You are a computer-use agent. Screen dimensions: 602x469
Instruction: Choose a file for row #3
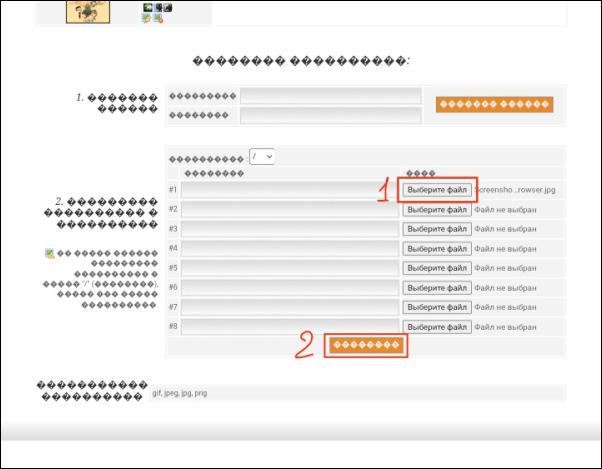tap(437, 229)
